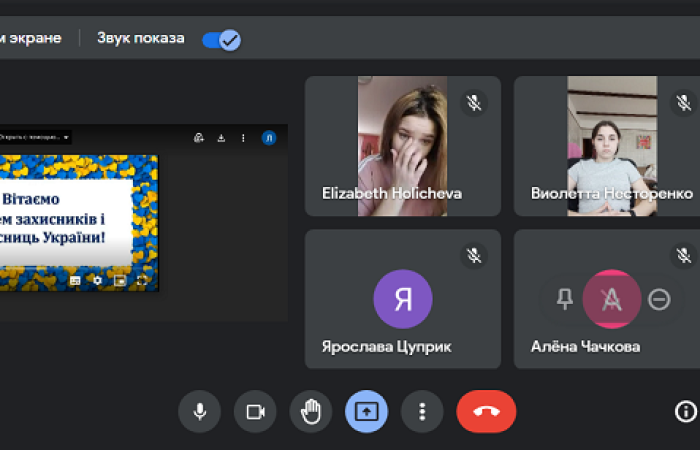Remove Алёна Чачкова from the call
This screenshot has height=450, width=700.
[x=659, y=298]
